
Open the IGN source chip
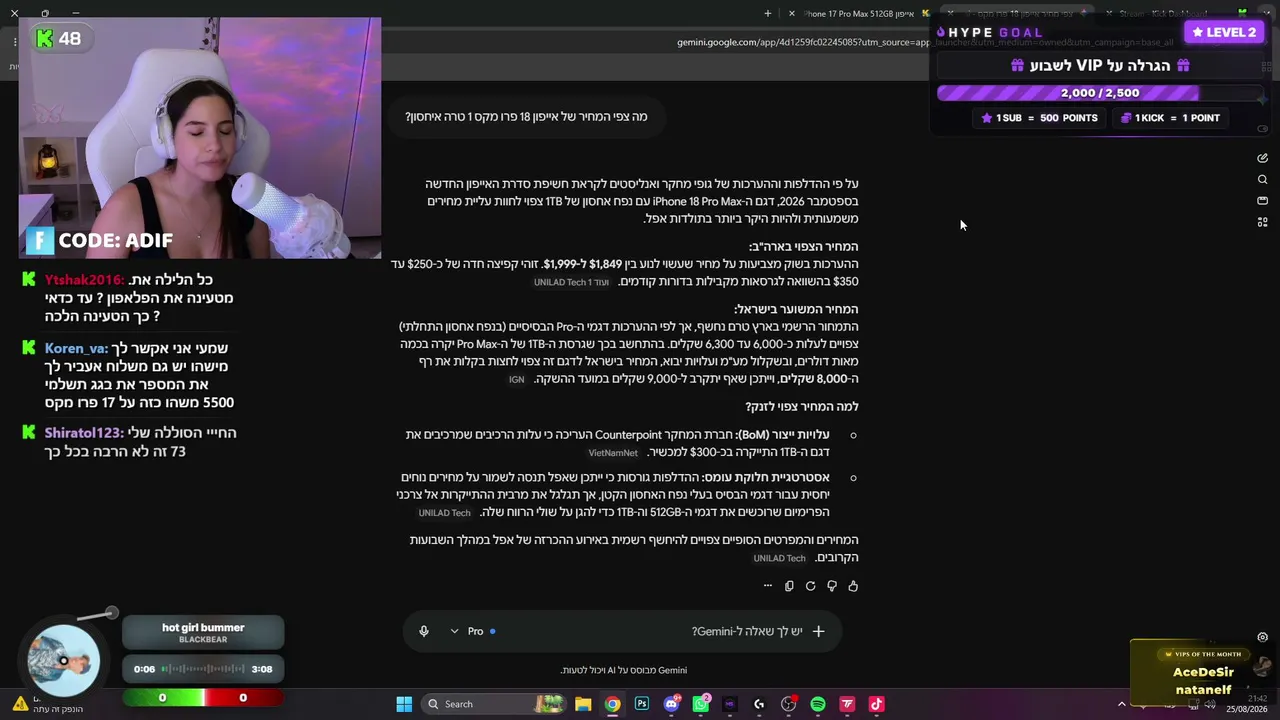[x=516, y=380]
